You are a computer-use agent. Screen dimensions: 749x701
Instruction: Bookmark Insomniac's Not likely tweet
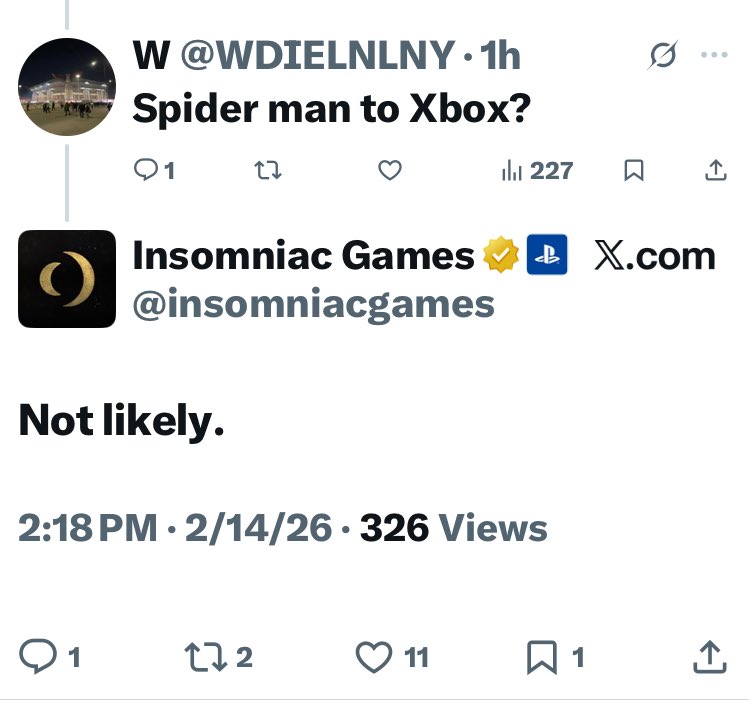(541, 656)
